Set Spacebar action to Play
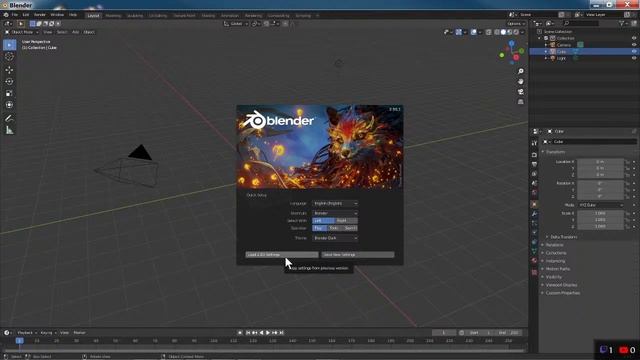640x360 pixels. [x=319, y=228]
